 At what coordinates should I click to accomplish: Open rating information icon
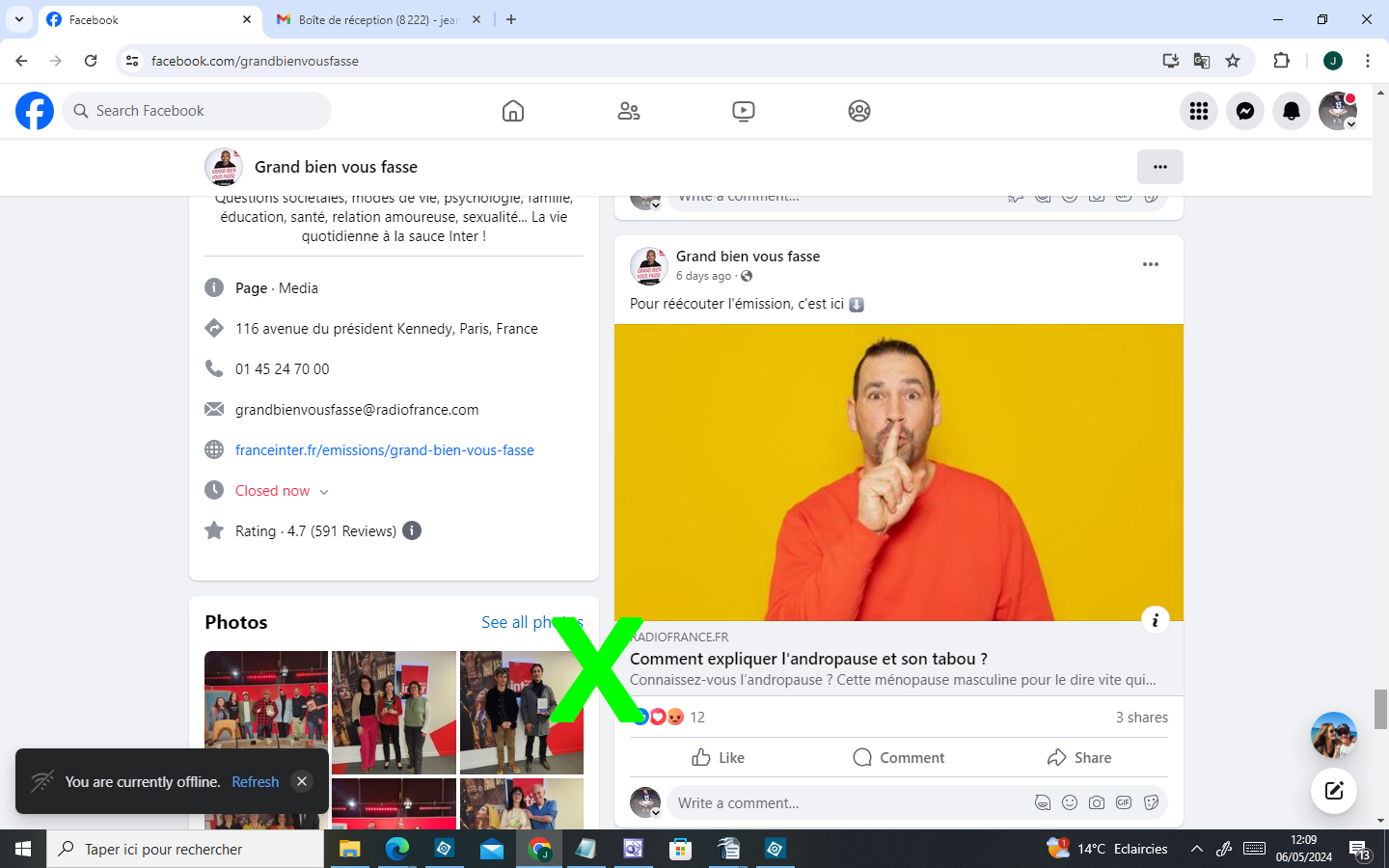coord(412,530)
